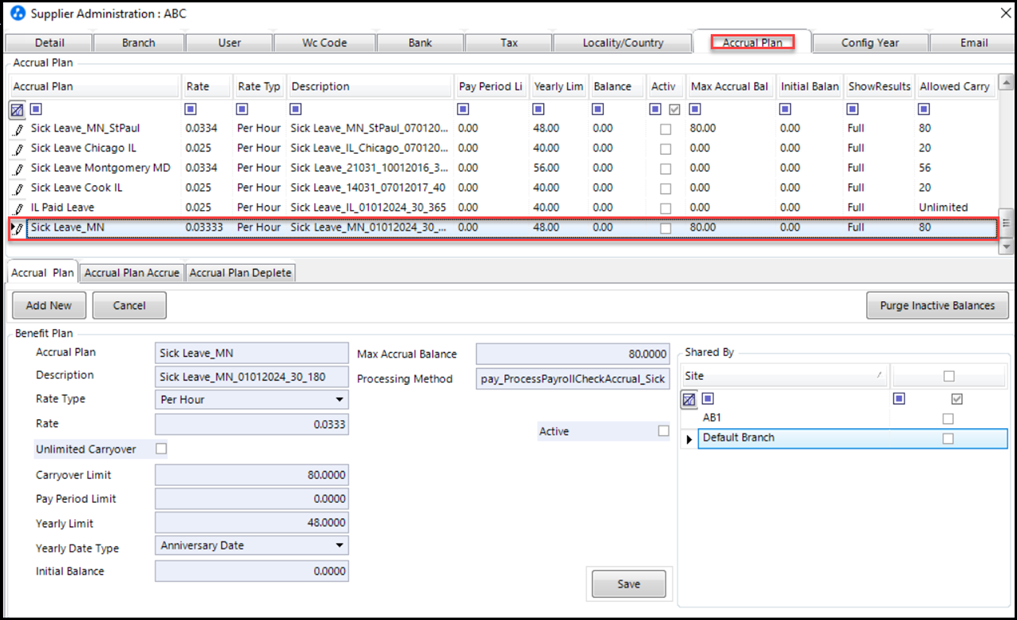This screenshot has height=620, width=1017.
Task: Switch to the Detail tab
Action: pos(49,43)
